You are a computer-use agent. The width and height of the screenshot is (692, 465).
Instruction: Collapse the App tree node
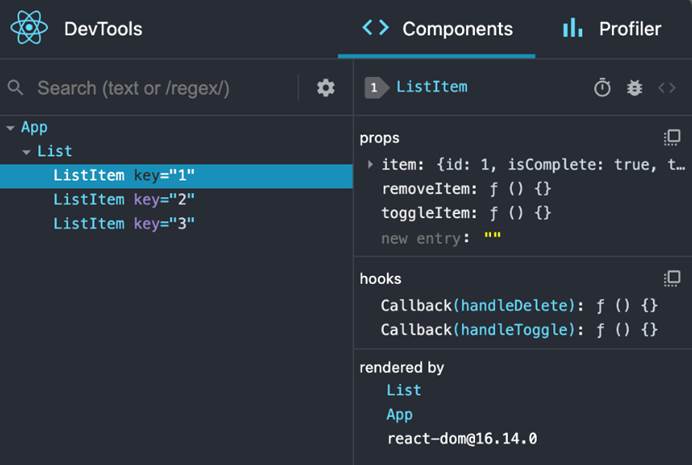(10, 128)
